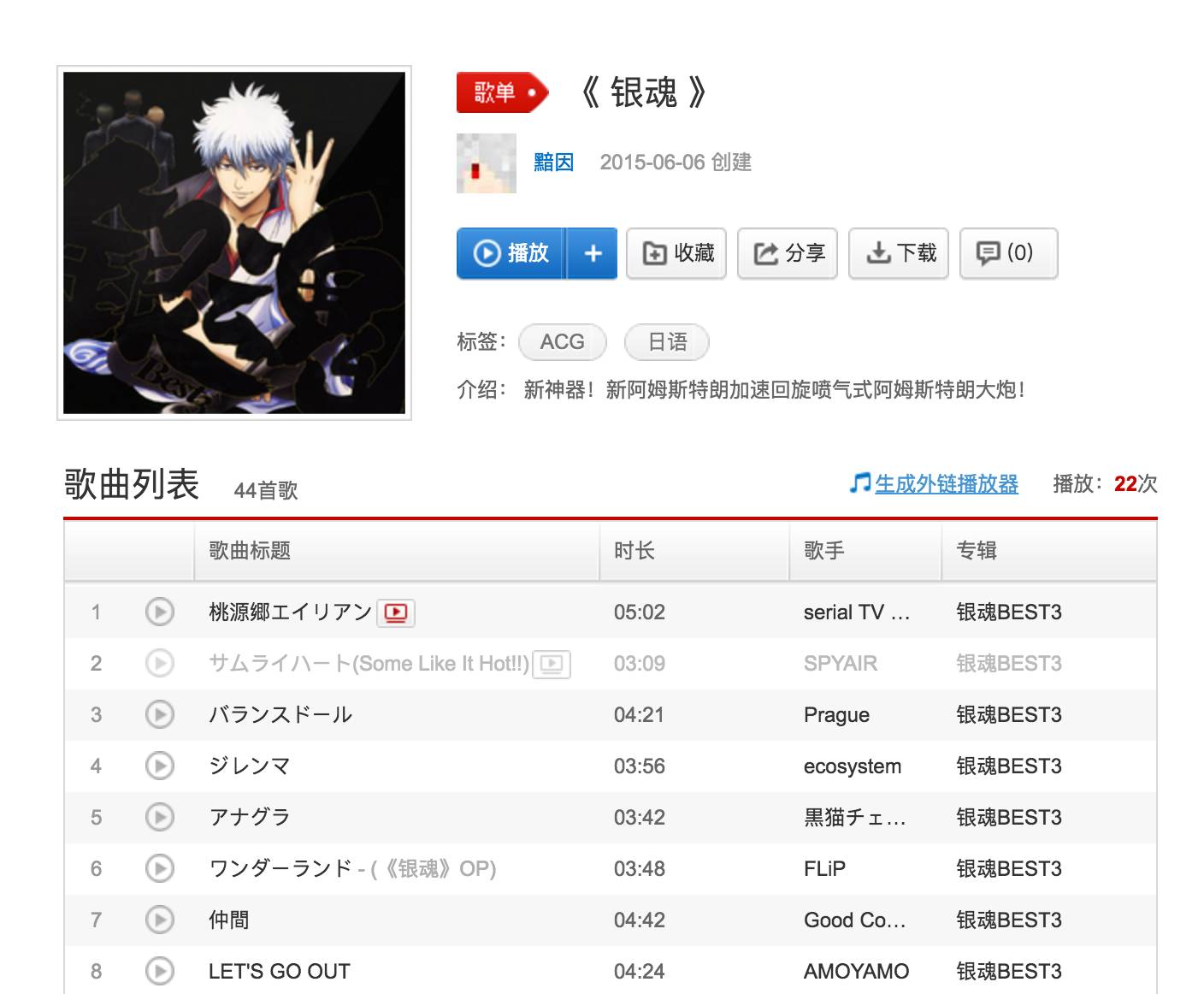Select the ACG tag
Image resolution: width=1204 pixels, height=994 pixels.
(x=563, y=342)
